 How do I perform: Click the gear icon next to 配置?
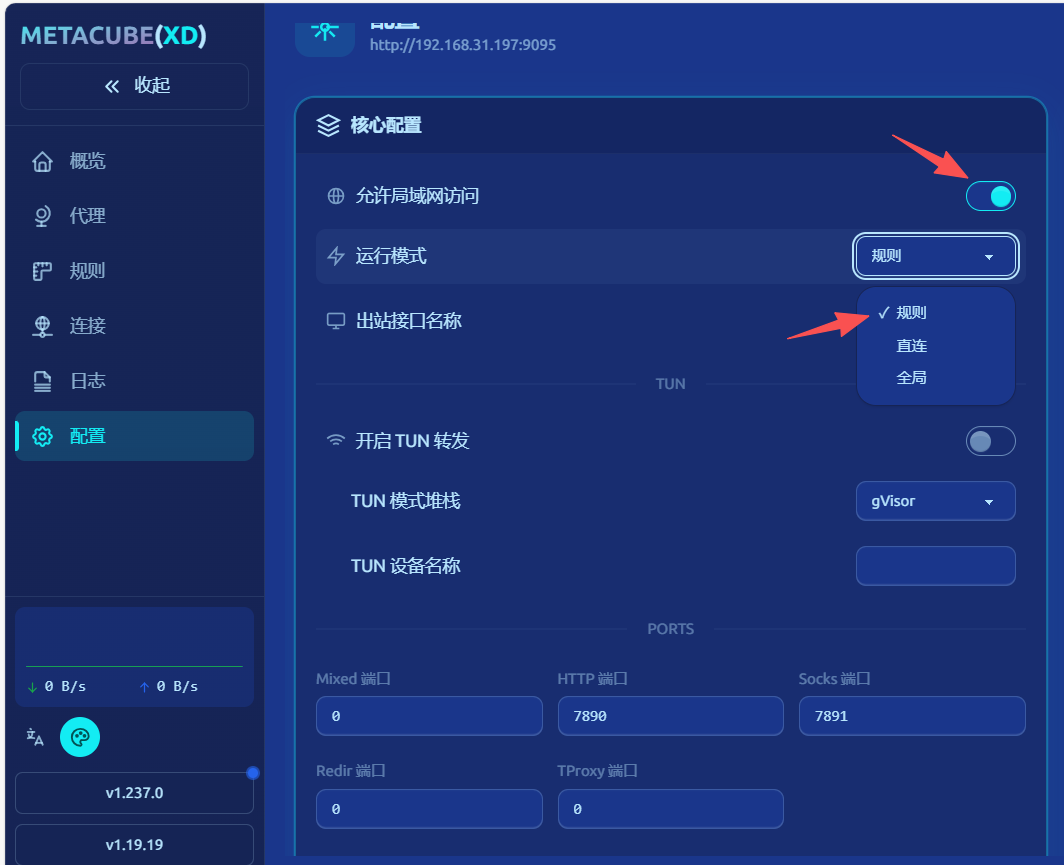42,436
